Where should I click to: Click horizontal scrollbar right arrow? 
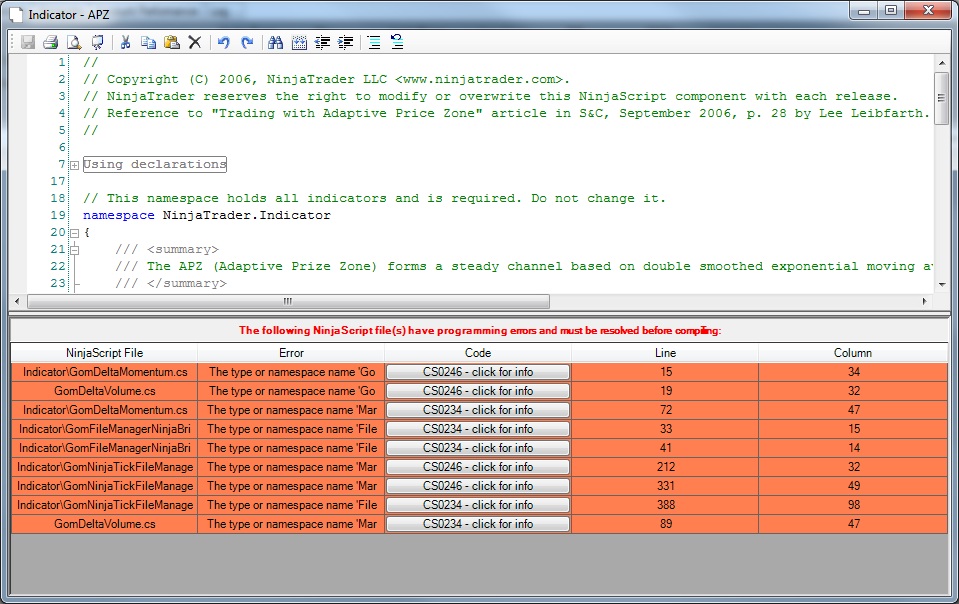[924, 301]
